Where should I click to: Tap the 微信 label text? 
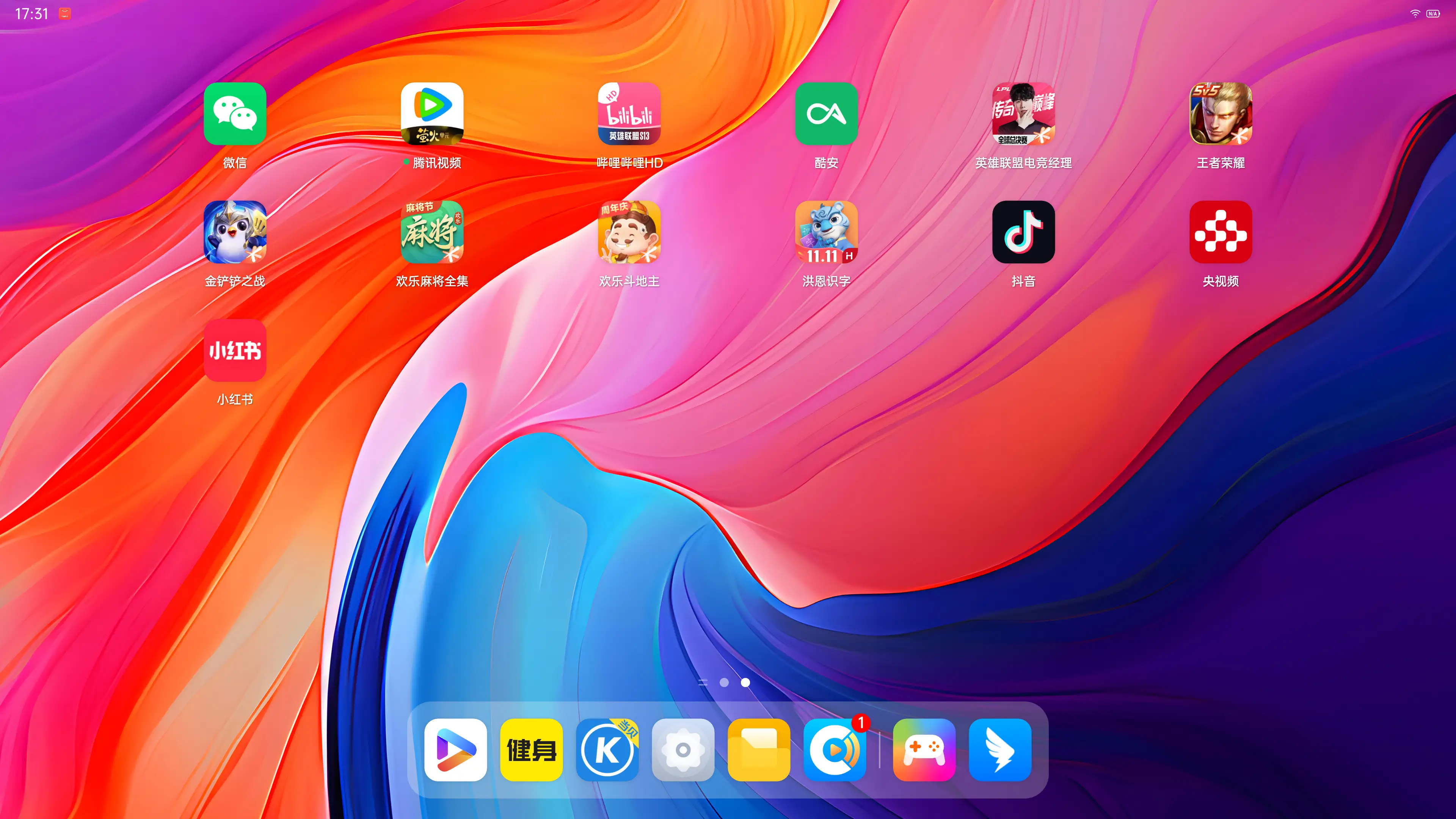[x=235, y=163]
